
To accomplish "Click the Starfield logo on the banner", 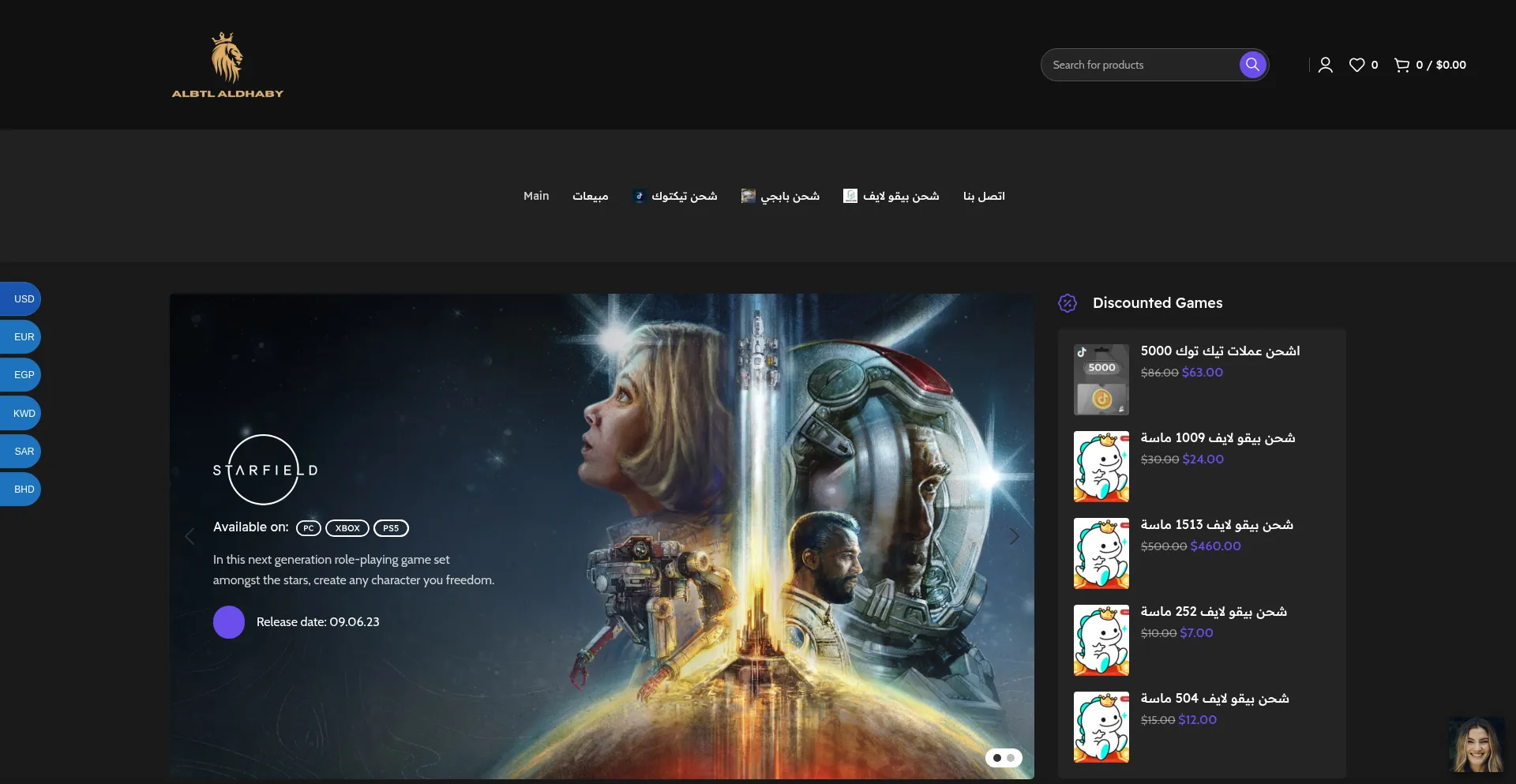I will (x=265, y=470).
